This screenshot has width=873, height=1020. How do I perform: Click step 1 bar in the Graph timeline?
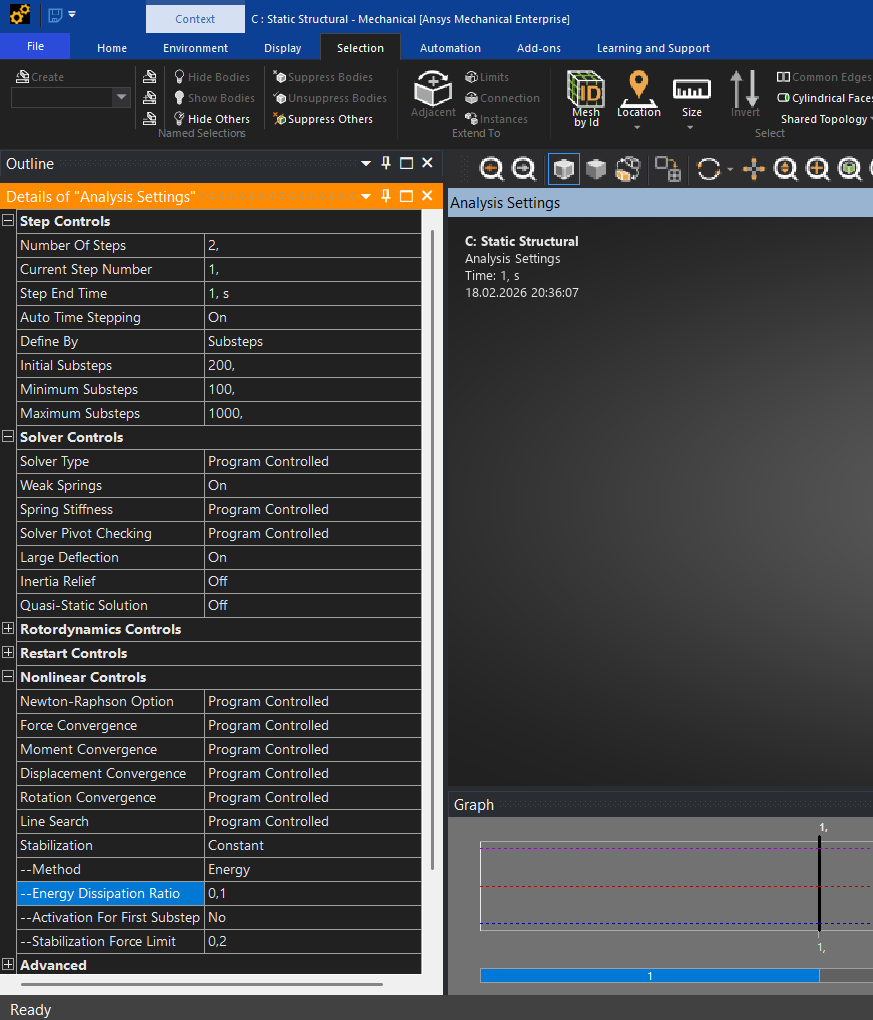coord(649,976)
